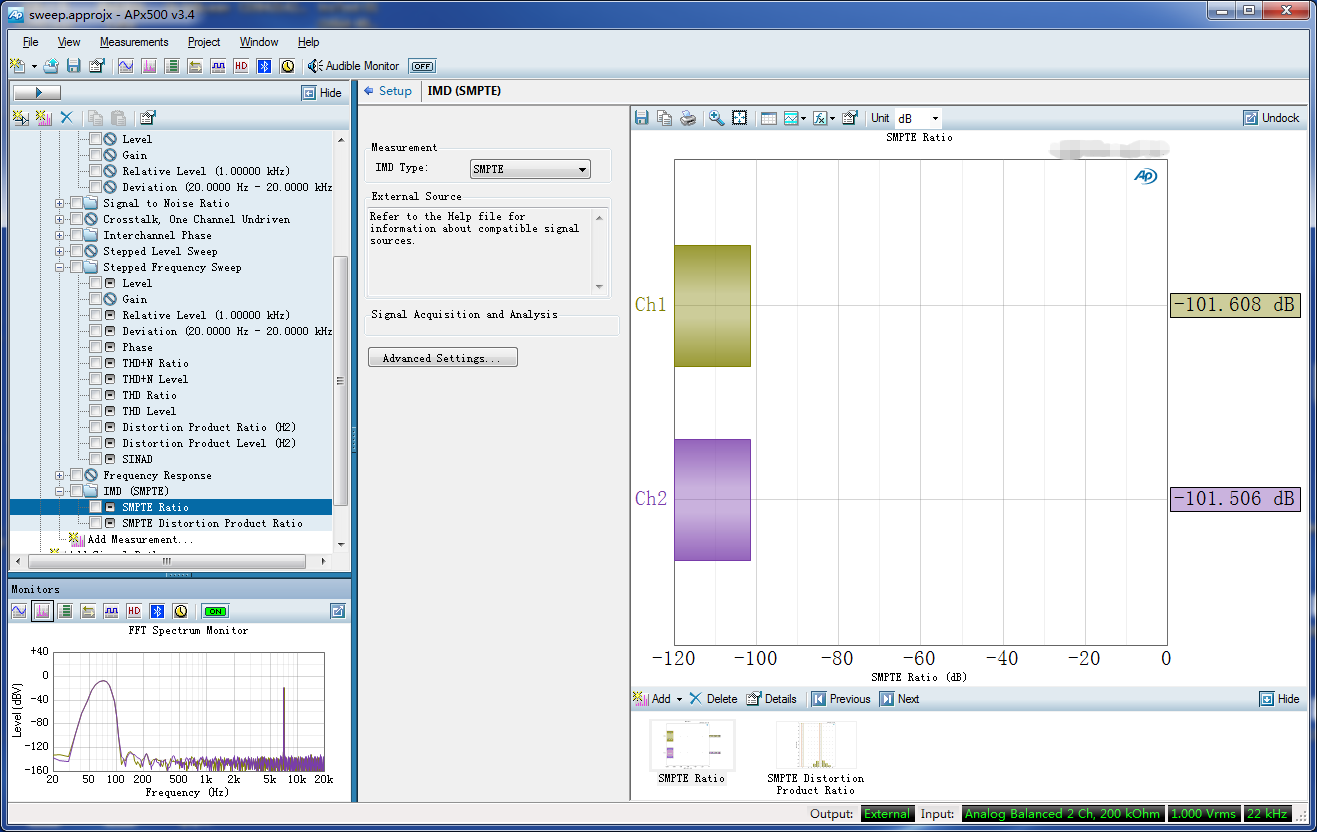Show the data table view icon
Screen dimensions: 1317x832
point(768,118)
